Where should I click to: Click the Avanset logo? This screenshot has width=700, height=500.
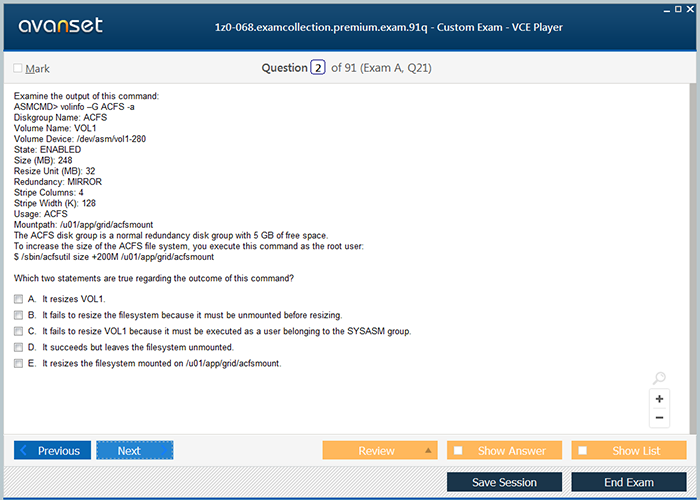click(60, 25)
